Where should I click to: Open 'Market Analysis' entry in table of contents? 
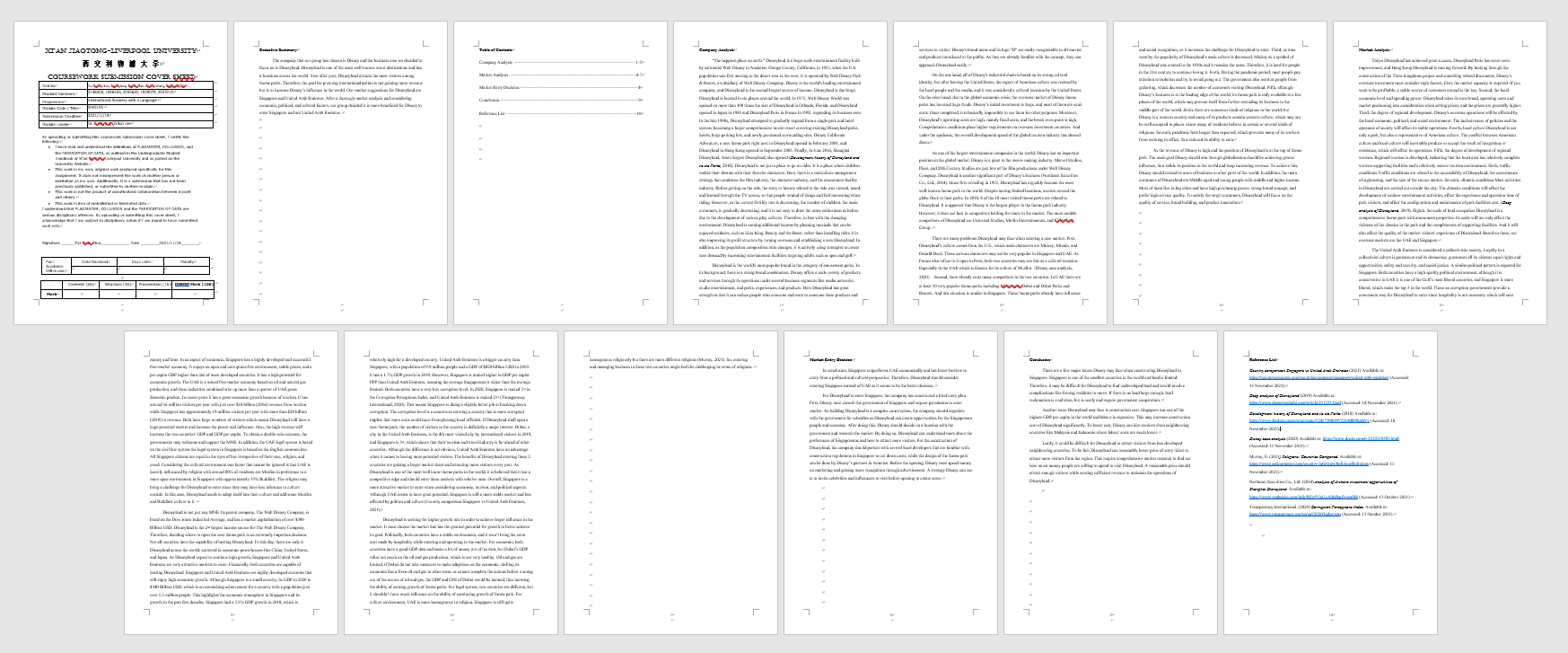561,75
